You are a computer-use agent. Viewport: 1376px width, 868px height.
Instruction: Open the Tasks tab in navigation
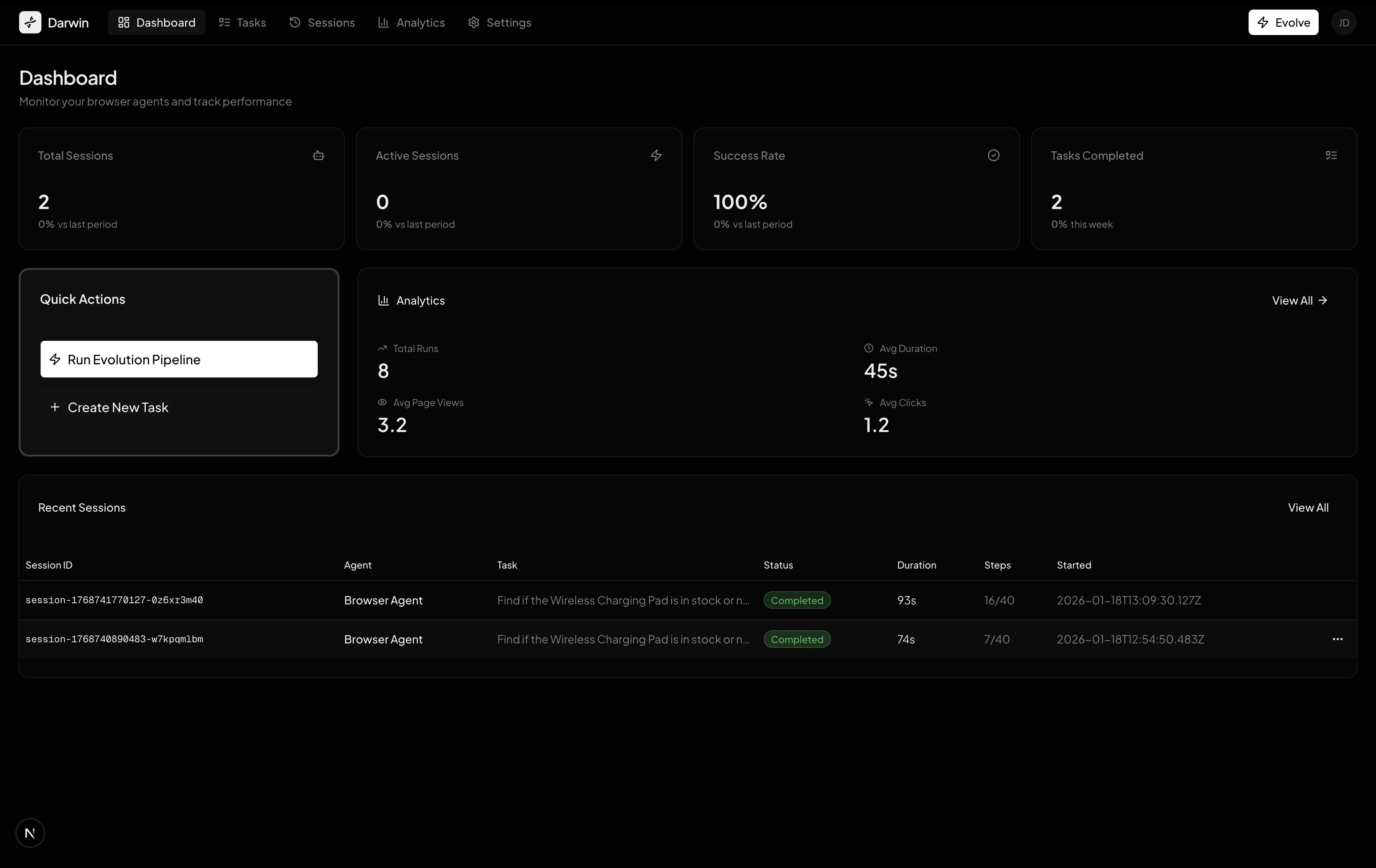click(242, 22)
